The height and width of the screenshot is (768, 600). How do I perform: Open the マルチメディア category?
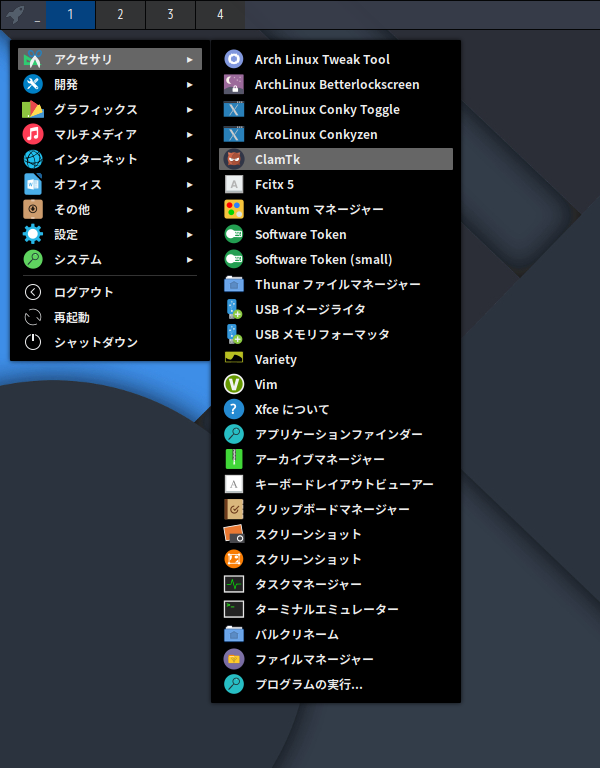tap(110, 134)
